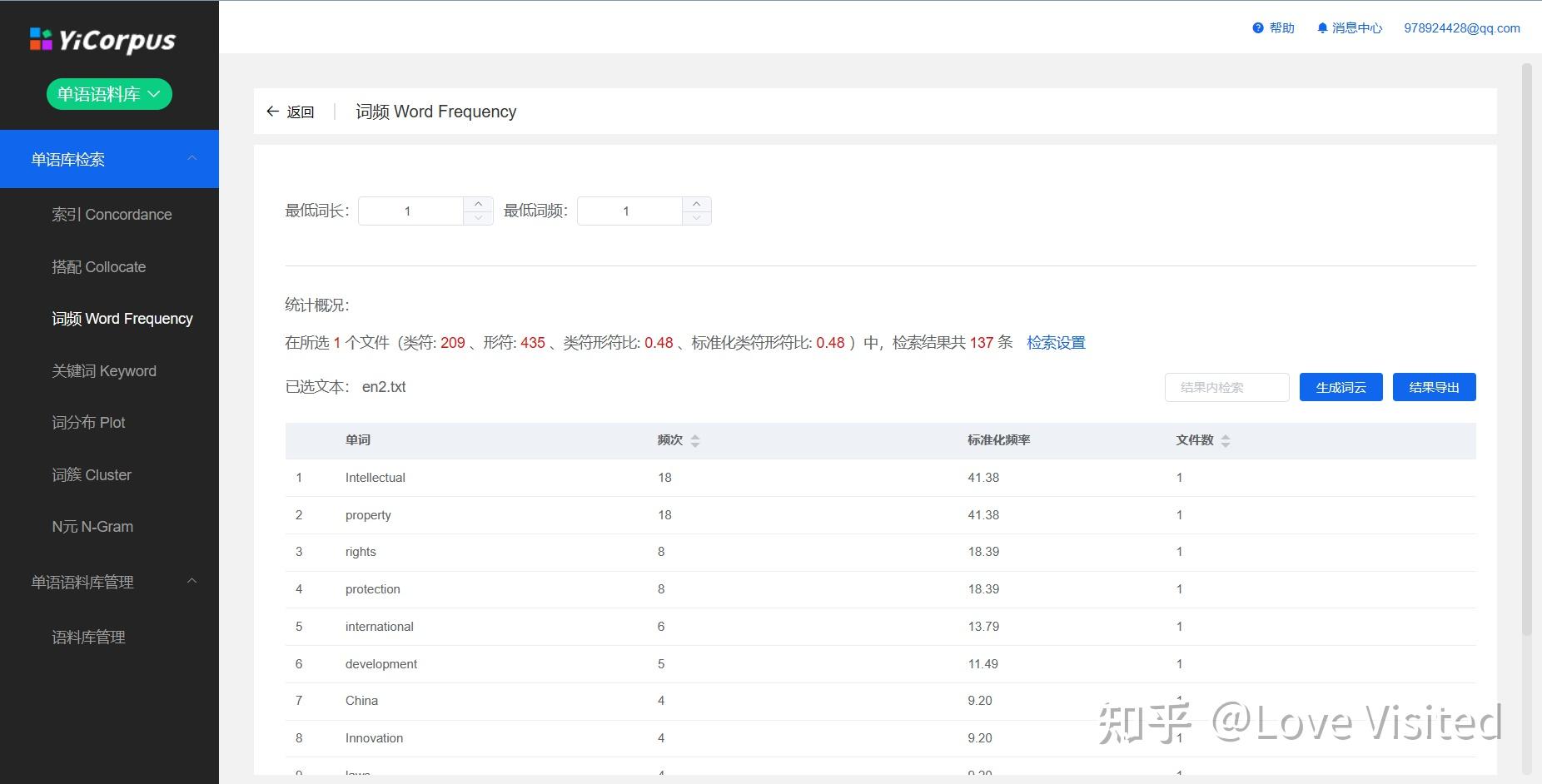Image resolution: width=1542 pixels, height=784 pixels.
Task: Open 词簇 Cluster in the sidebar
Action: pyautogui.click(x=92, y=475)
